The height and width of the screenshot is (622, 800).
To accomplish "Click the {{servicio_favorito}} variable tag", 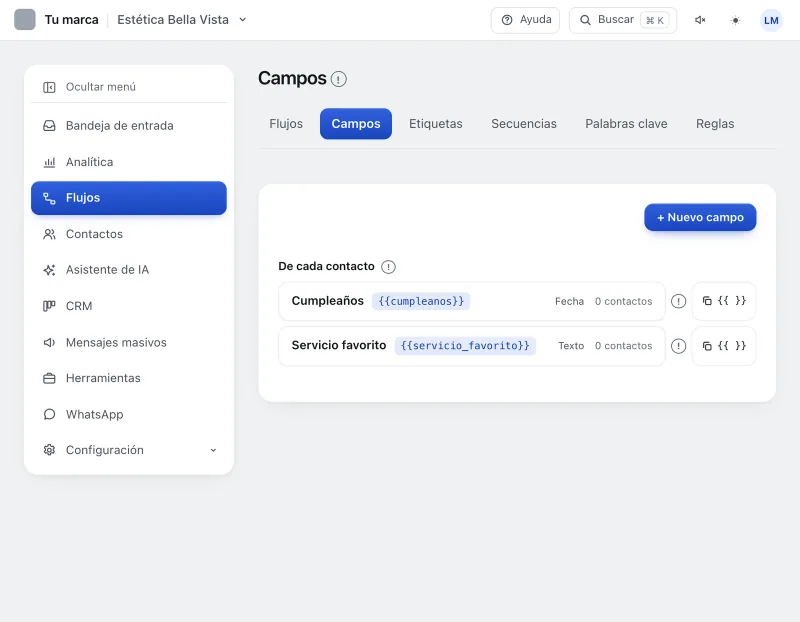I will pyautogui.click(x=465, y=346).
